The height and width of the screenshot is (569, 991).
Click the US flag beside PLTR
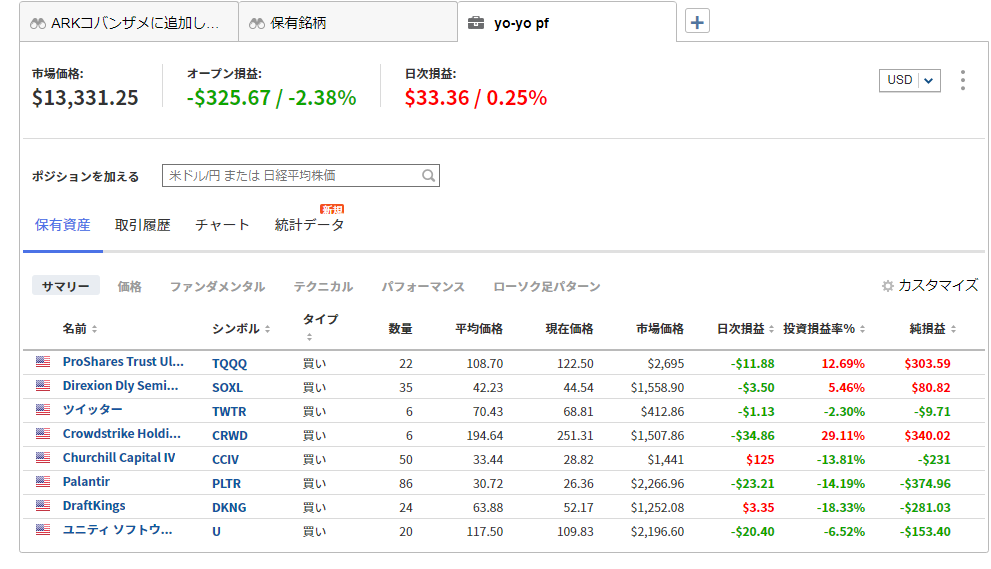point(43,482)
